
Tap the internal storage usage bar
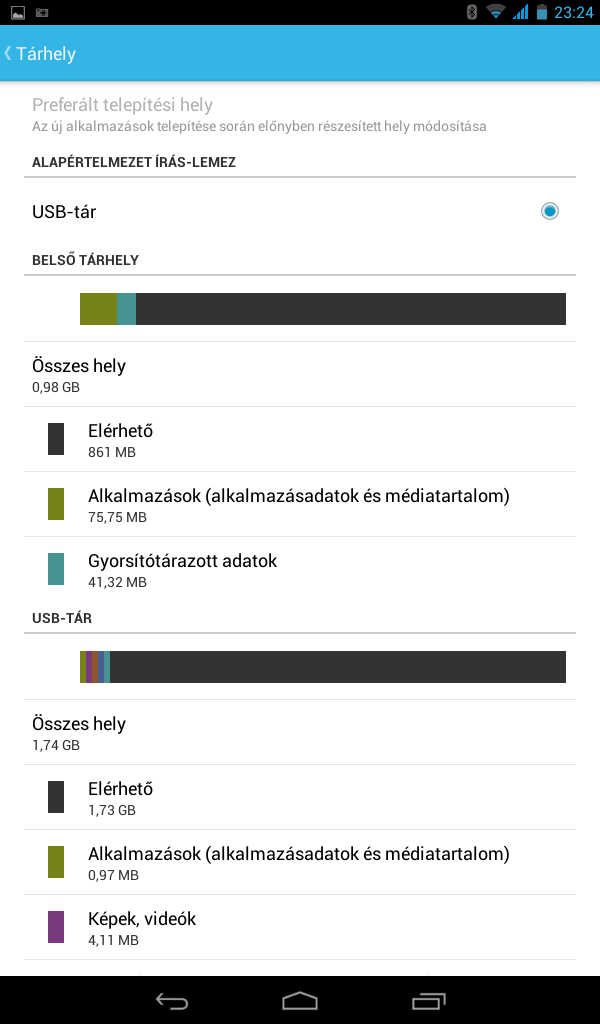click(322, 309)
